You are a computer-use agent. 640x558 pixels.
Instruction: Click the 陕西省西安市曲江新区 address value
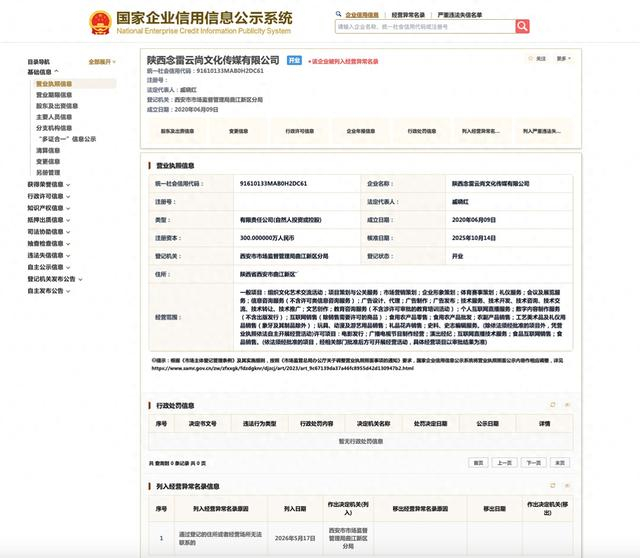[x=268, y=274]
